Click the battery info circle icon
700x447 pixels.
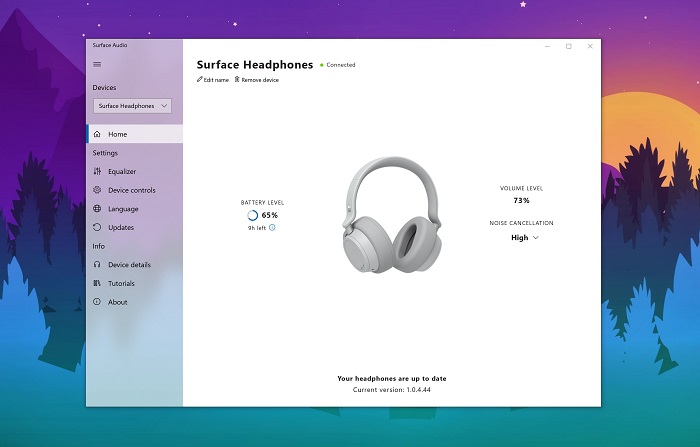[x=272, y=228]
